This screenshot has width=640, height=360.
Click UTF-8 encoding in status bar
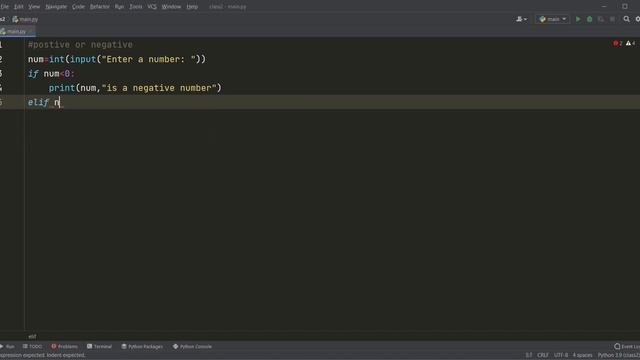(561, 355)
